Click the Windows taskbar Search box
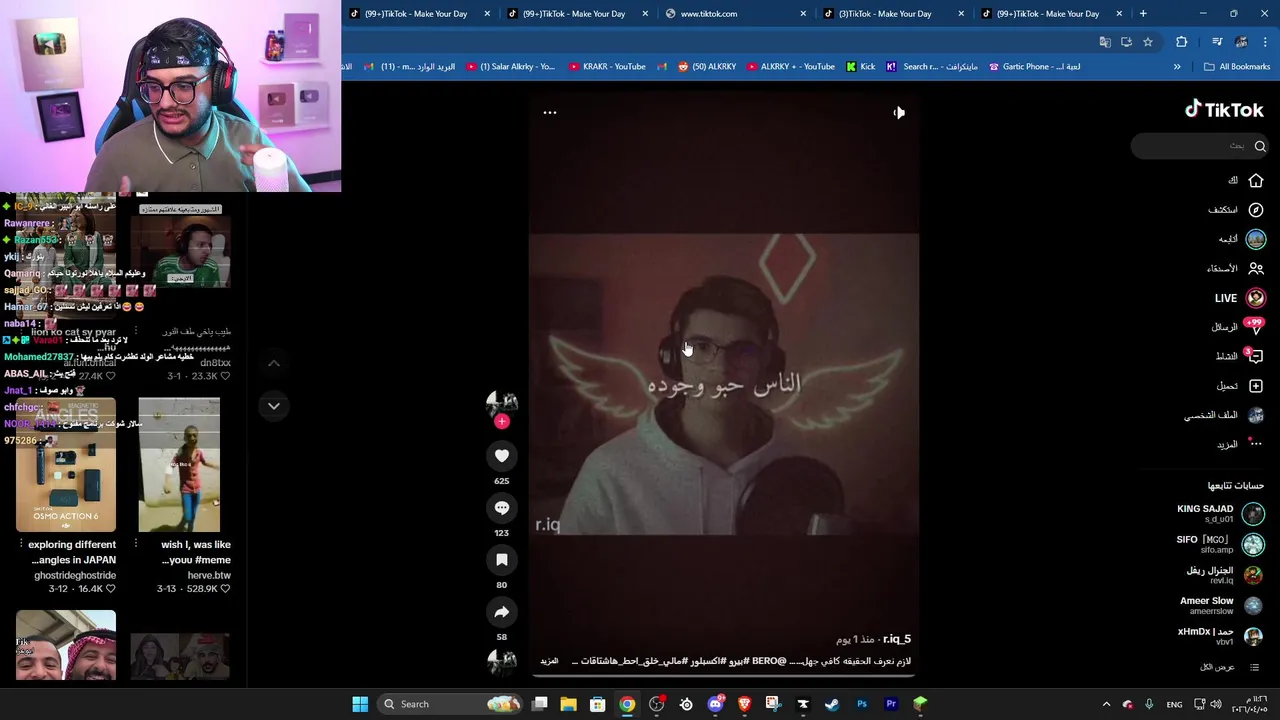 tap(450, 704)
